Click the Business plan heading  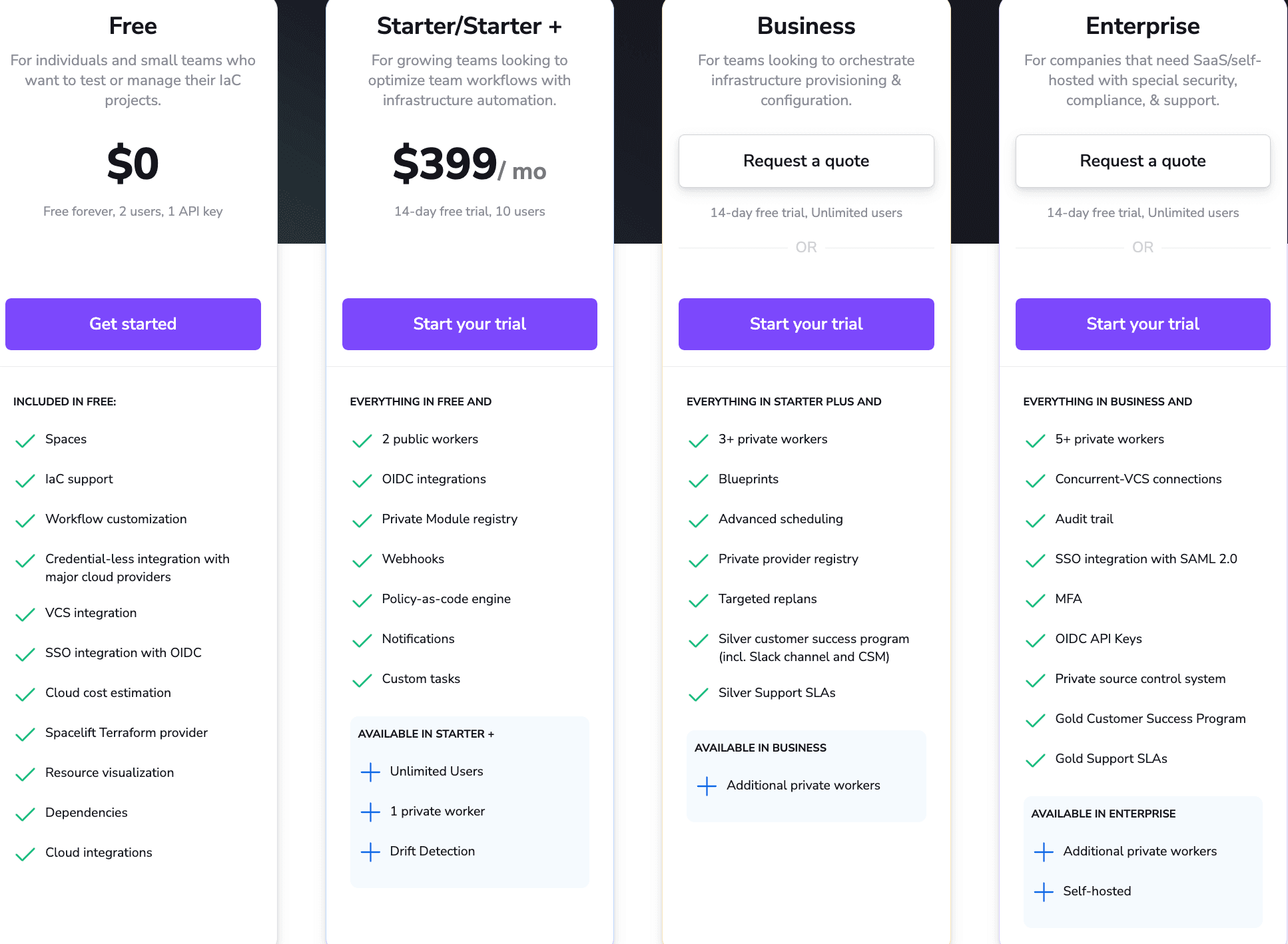pos(806,26)
